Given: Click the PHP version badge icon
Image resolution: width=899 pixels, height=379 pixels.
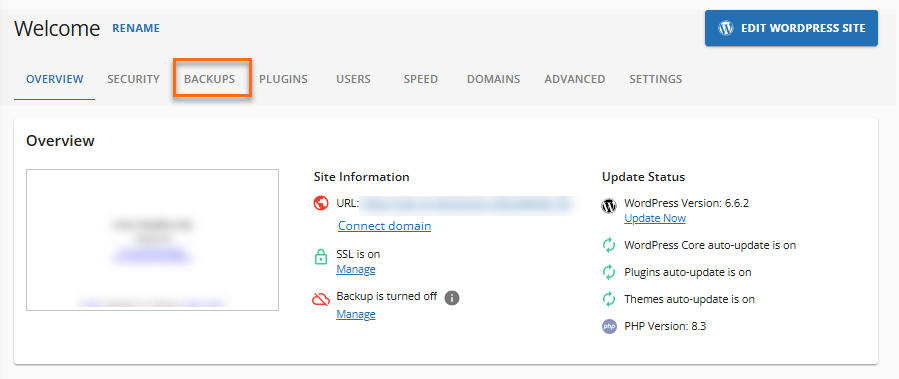Looking at the screenshot, I should pos(609,326).
